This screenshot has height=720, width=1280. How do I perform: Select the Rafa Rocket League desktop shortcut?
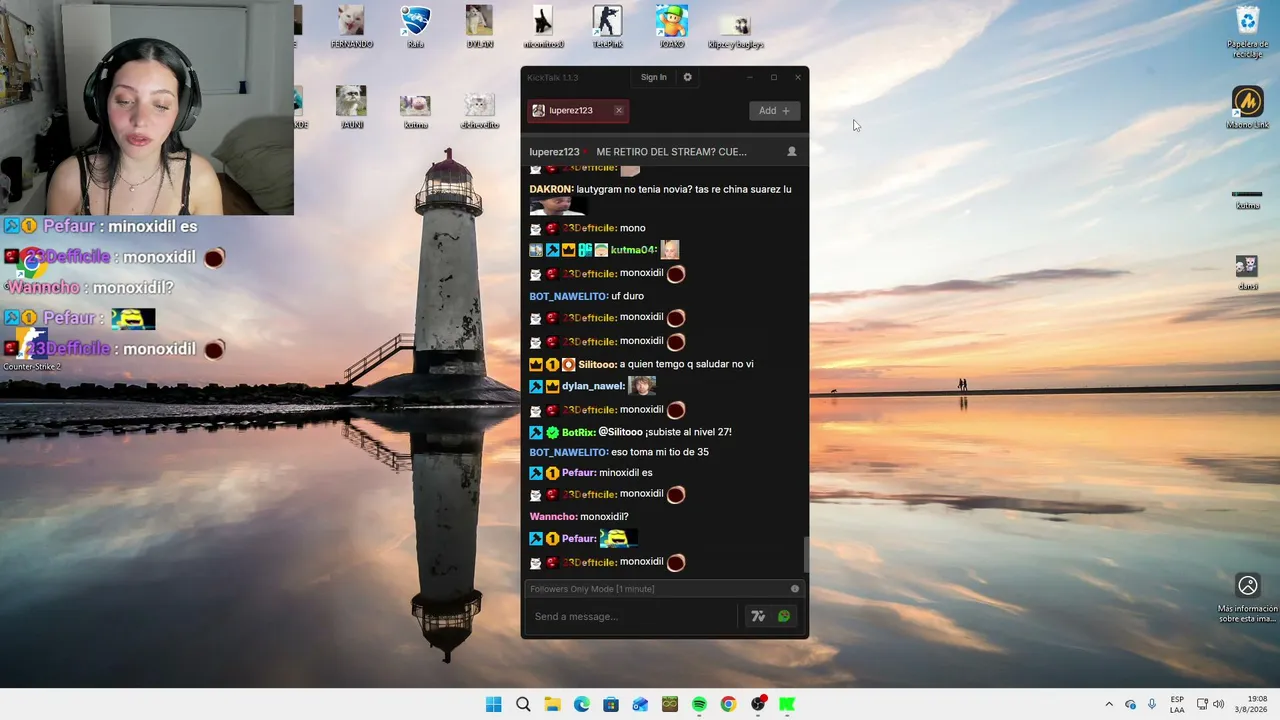pyautogui.click(x=415, y=27)
